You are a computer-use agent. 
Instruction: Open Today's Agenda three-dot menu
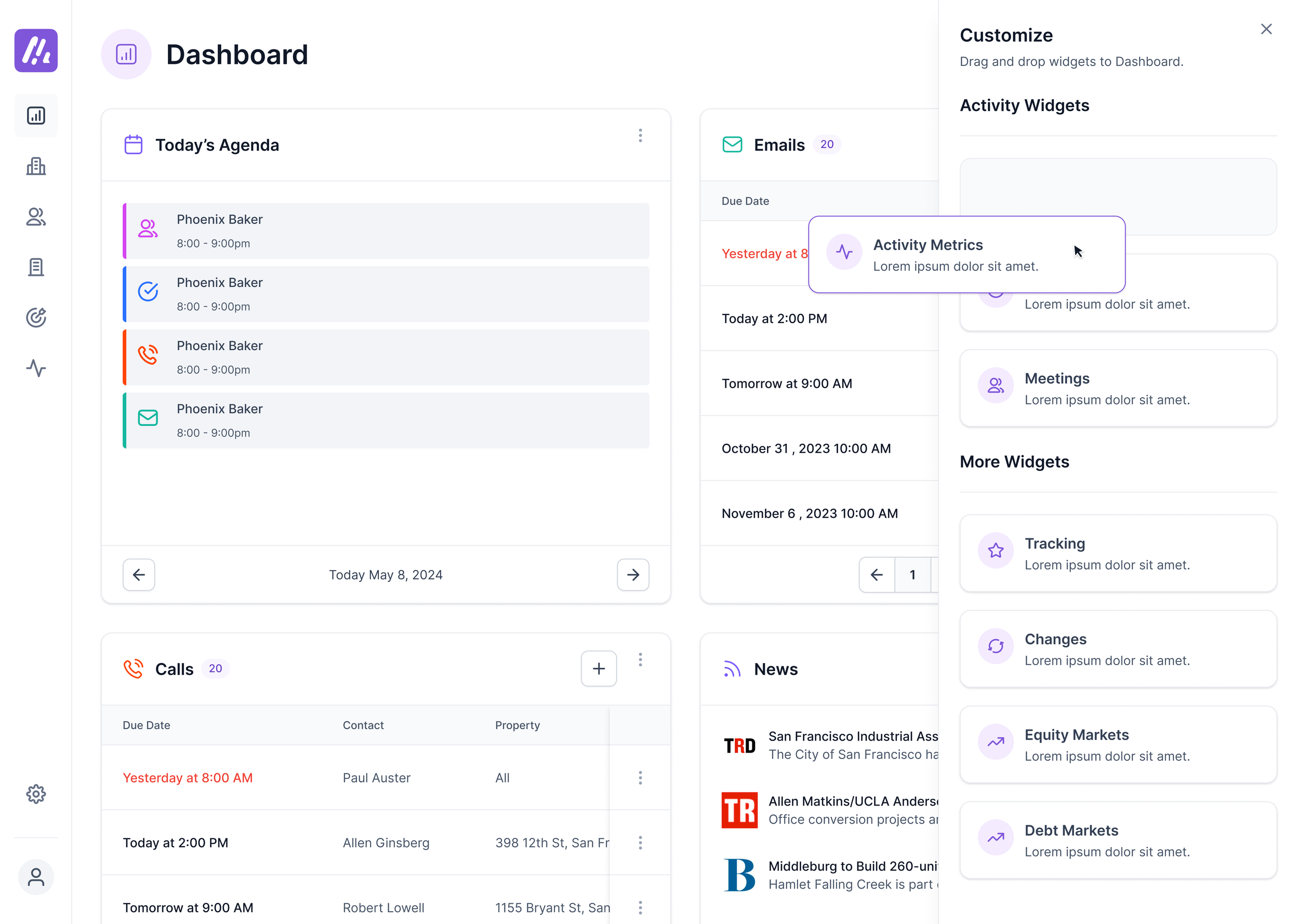pos(640,136)
